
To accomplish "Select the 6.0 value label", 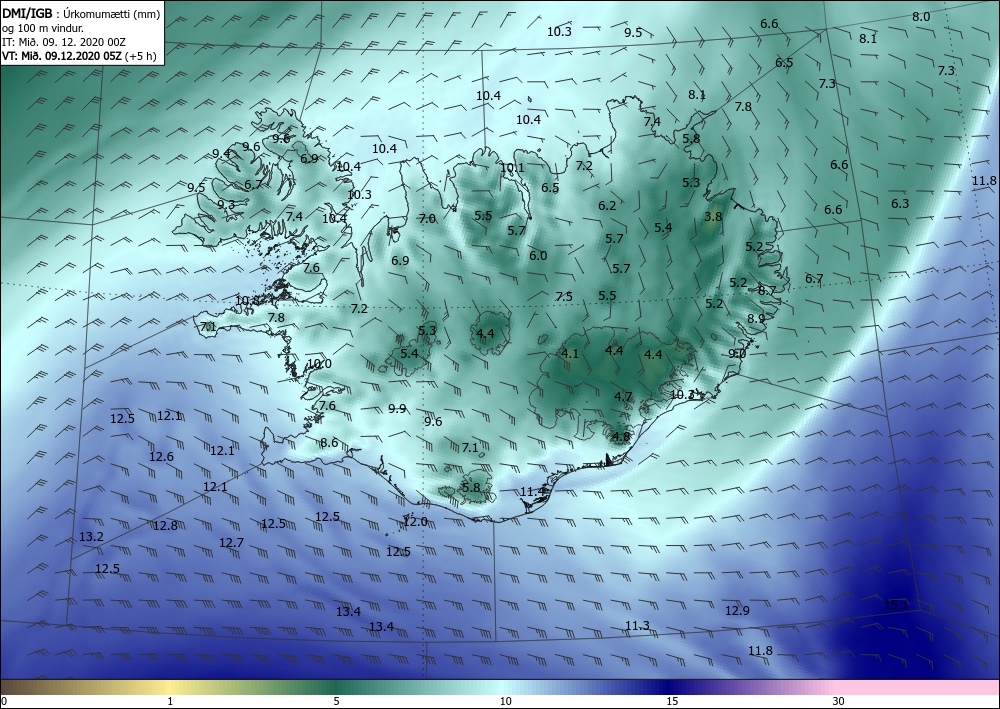I will [538, 256].
